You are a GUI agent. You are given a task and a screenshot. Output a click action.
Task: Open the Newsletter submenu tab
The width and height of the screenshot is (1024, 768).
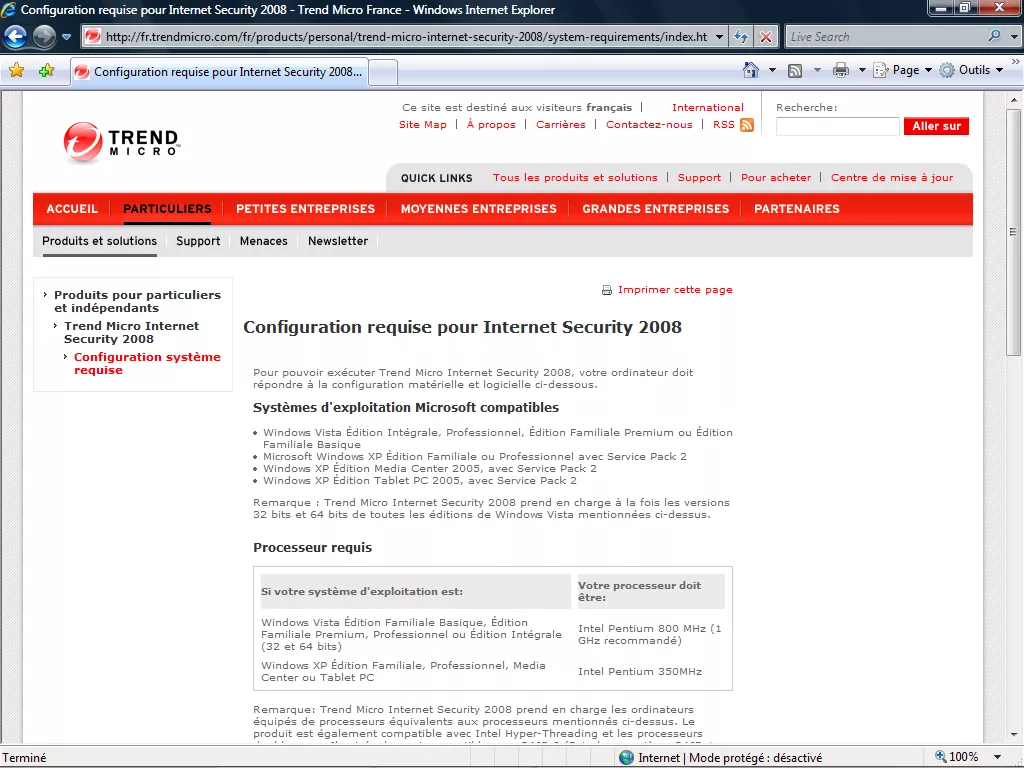338,241
